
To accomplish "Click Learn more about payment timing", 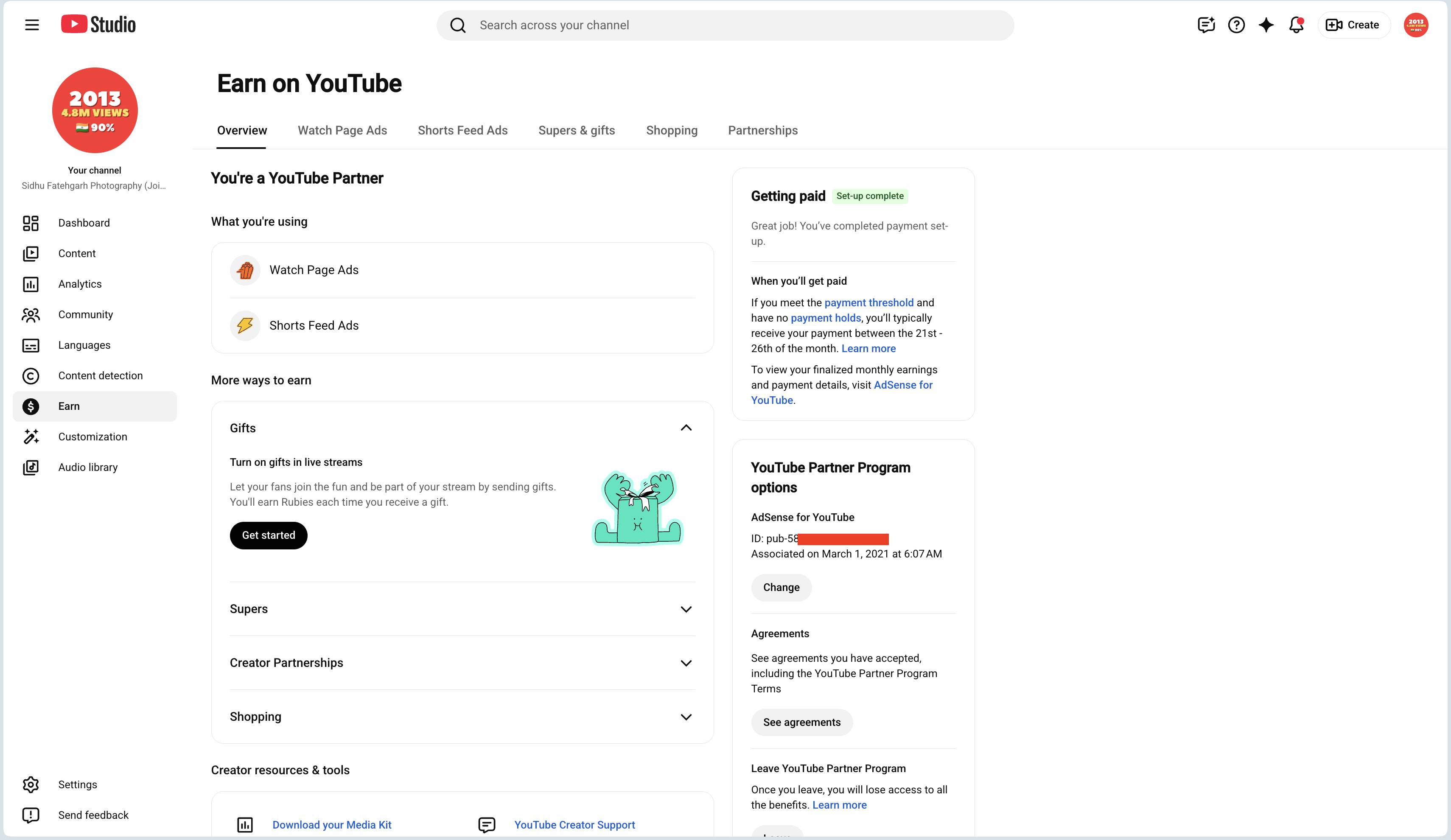I will tap(868, 348).
